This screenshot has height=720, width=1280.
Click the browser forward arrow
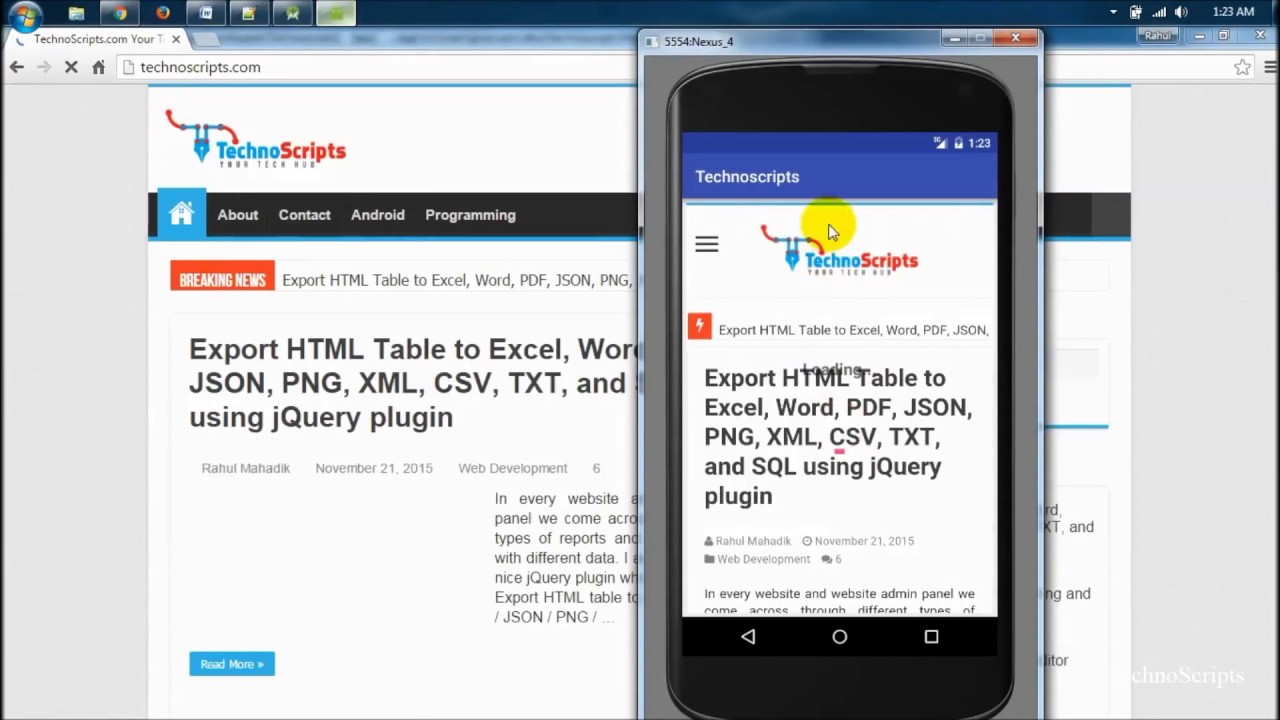pos(44,67)
